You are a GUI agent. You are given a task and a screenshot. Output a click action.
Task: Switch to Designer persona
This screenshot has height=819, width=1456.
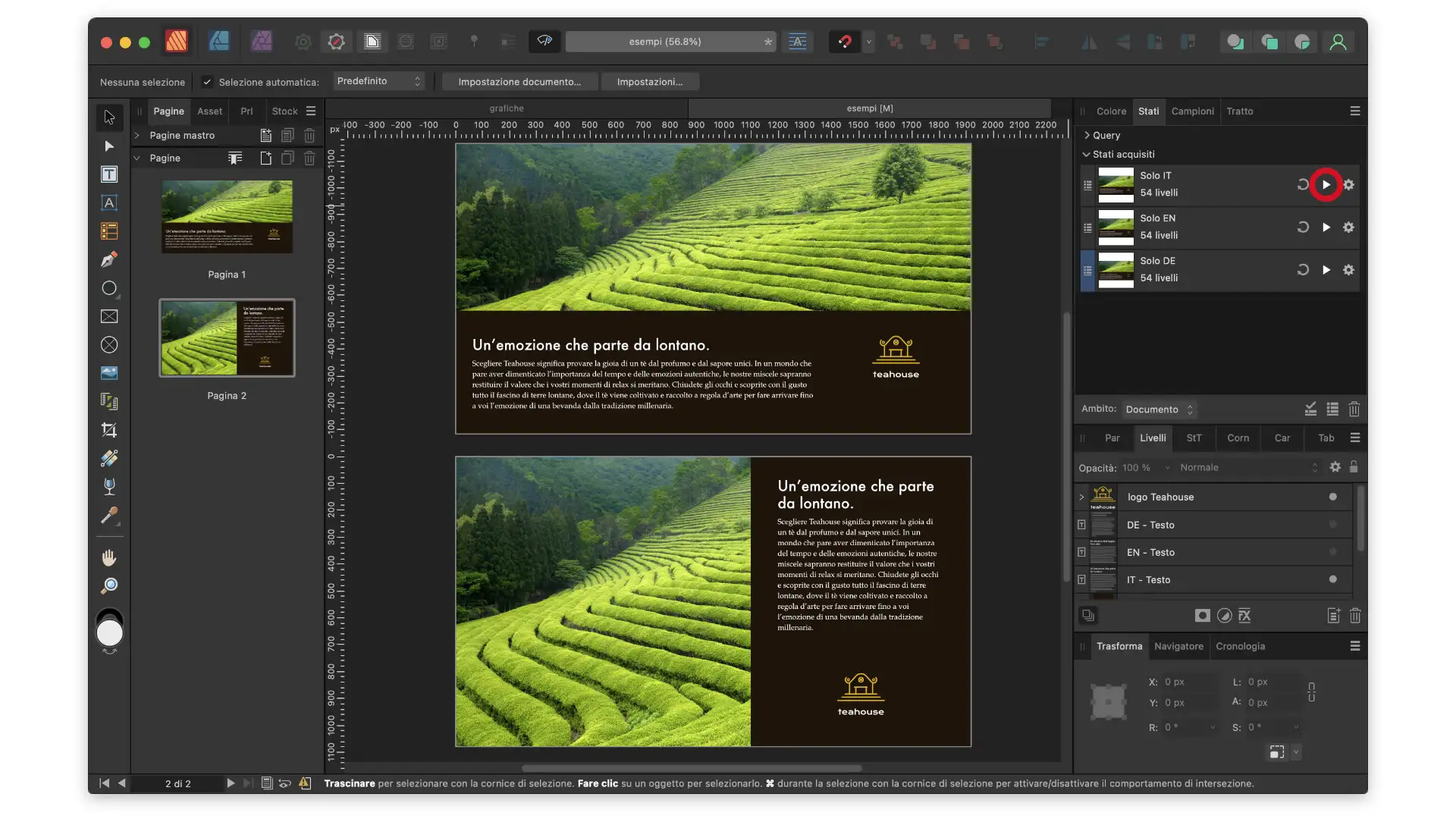point(219,41)
